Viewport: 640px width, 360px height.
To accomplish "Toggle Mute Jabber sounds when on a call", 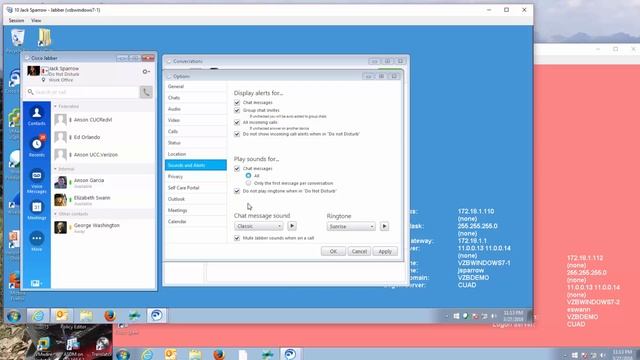I will click(x=237, y=238).
